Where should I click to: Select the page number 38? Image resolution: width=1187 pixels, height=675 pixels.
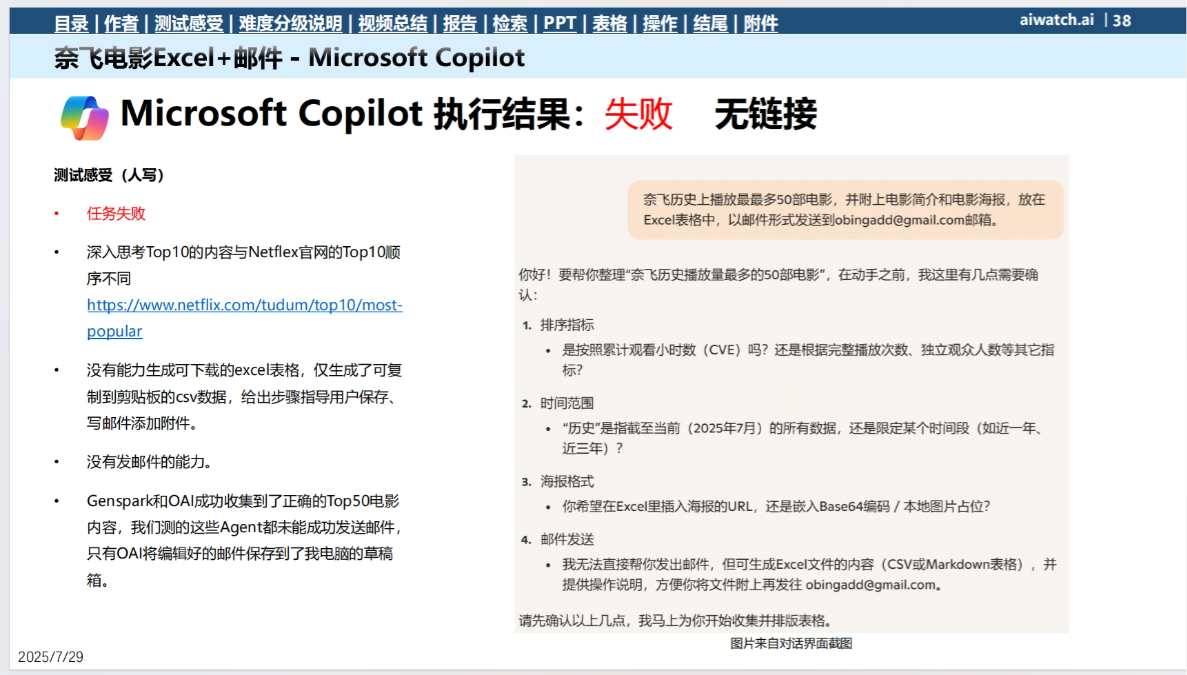pyautogui.click(x=1122, y=20)
